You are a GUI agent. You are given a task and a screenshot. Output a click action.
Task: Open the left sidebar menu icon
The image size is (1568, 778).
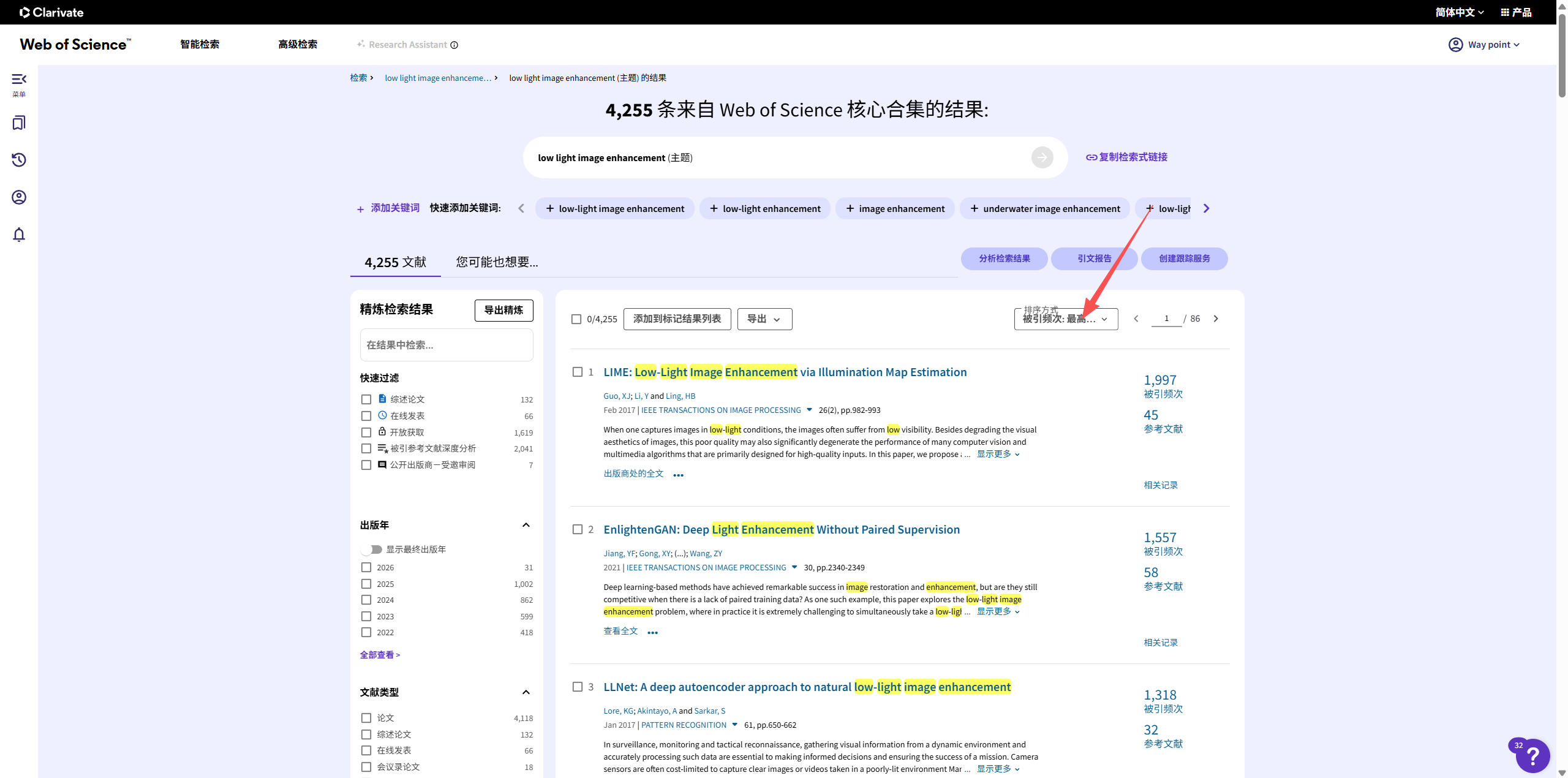tap(19, 80)
